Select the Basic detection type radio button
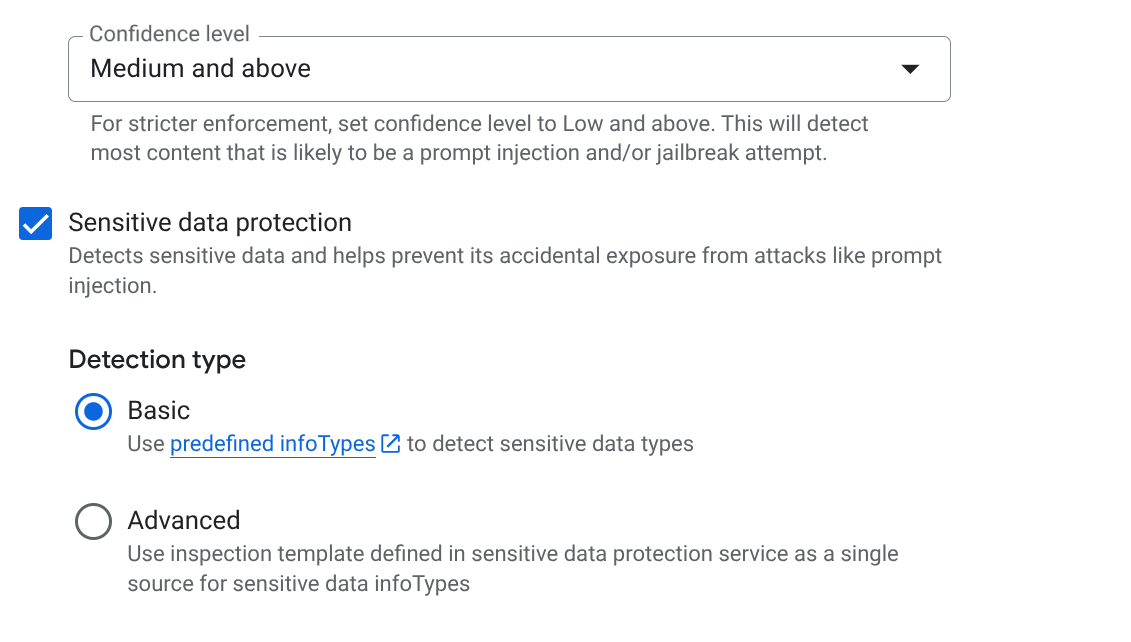This screenshot has width=1131, height=642. pyautogui.click(x=94, y=411)
